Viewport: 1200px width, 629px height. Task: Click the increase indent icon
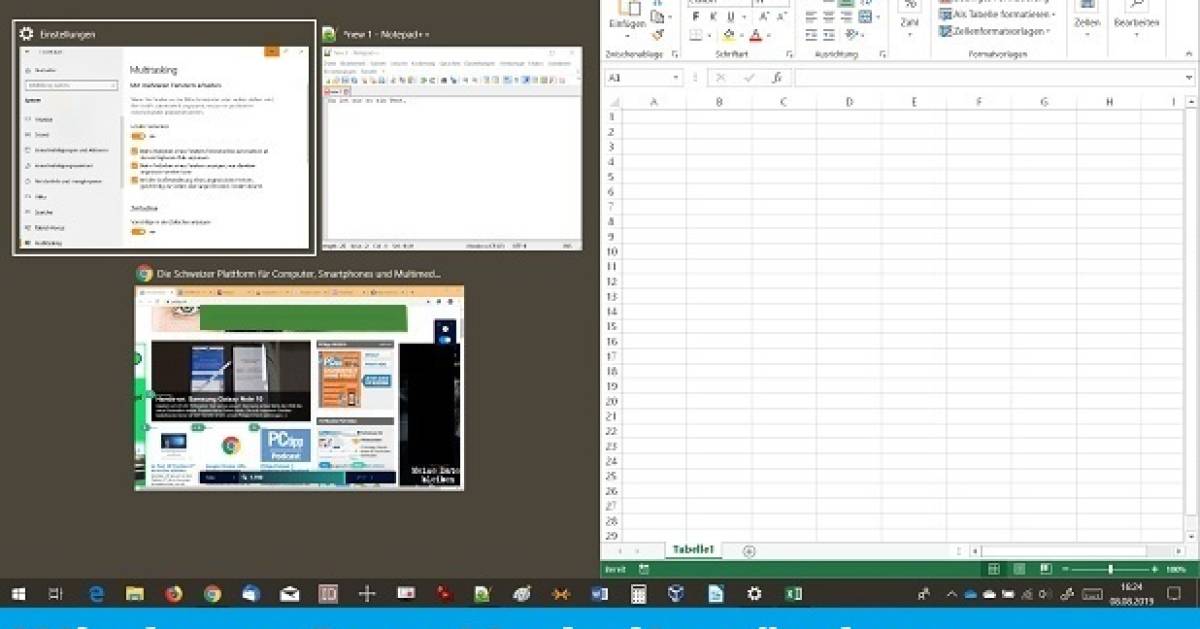[x=828, y=35]
